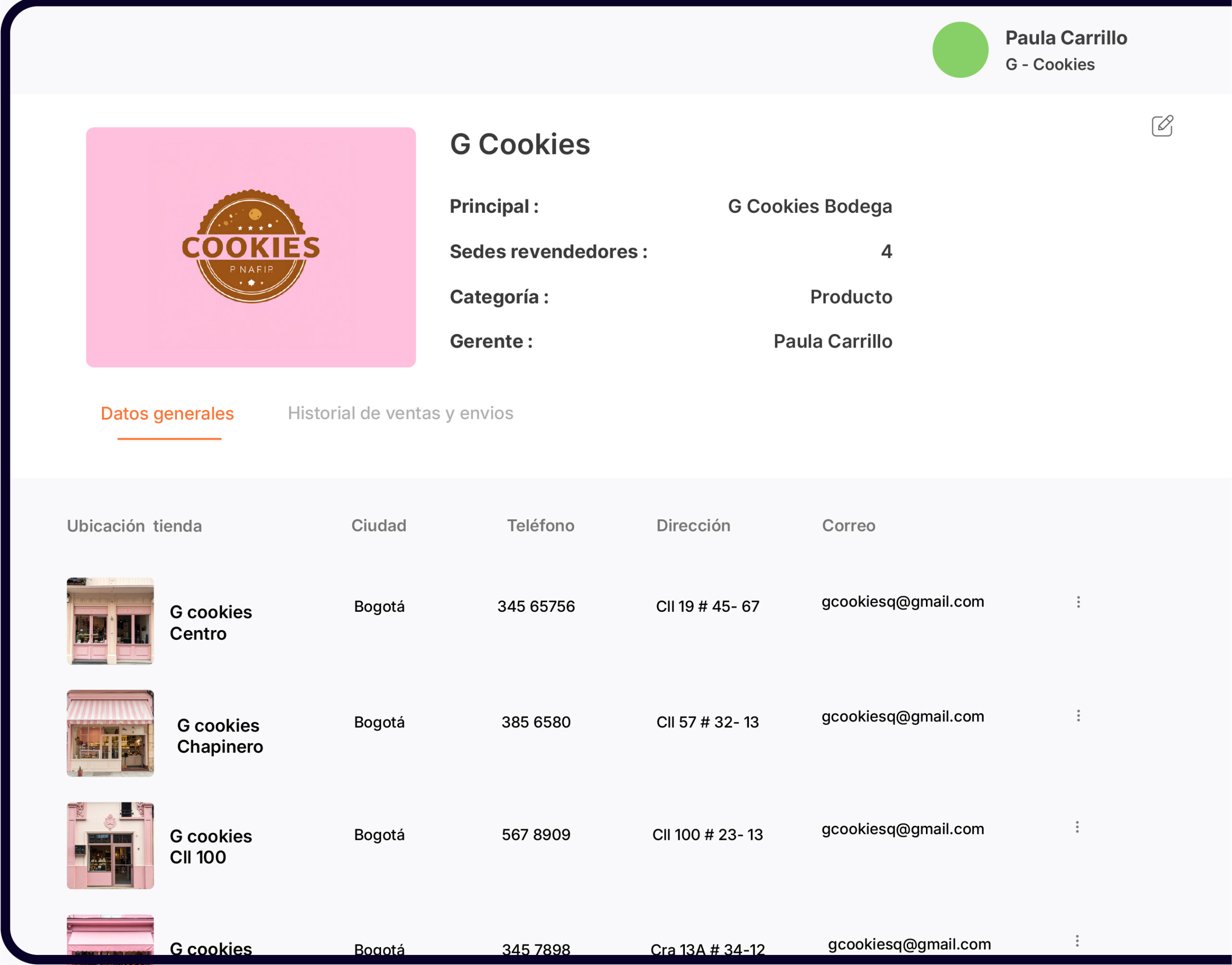Click the G cookies Centro store thumbnail
The image size is (1232, 965).
(x=110, y=620)
